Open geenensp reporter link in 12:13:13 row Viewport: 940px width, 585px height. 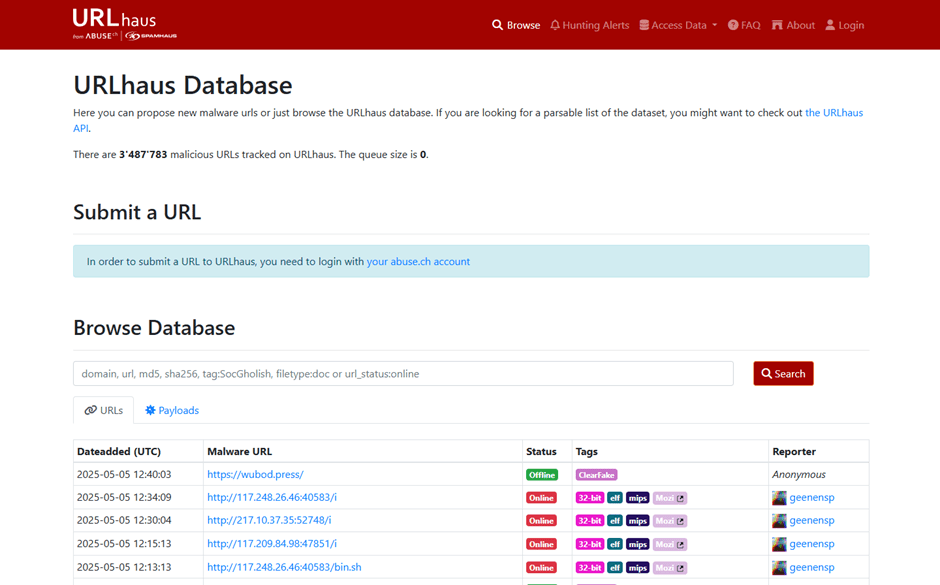pos(811,567)
